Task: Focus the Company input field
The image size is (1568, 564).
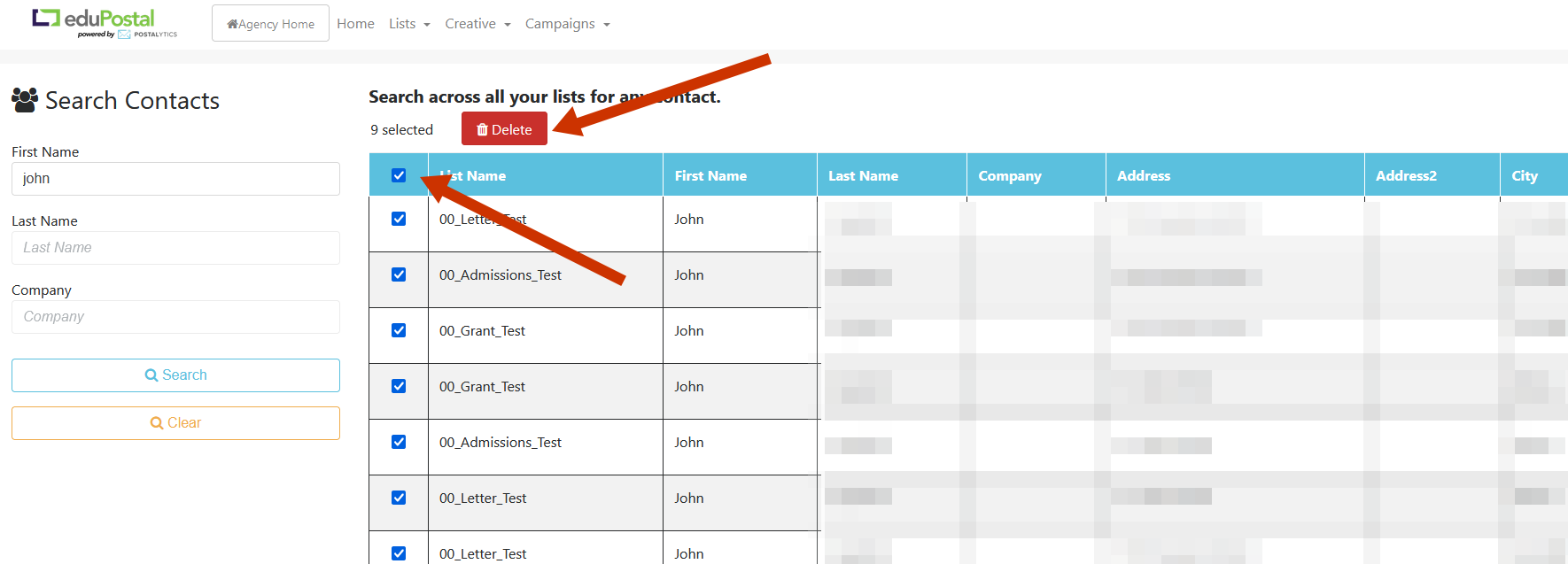Action: click(x=175, y=317)
